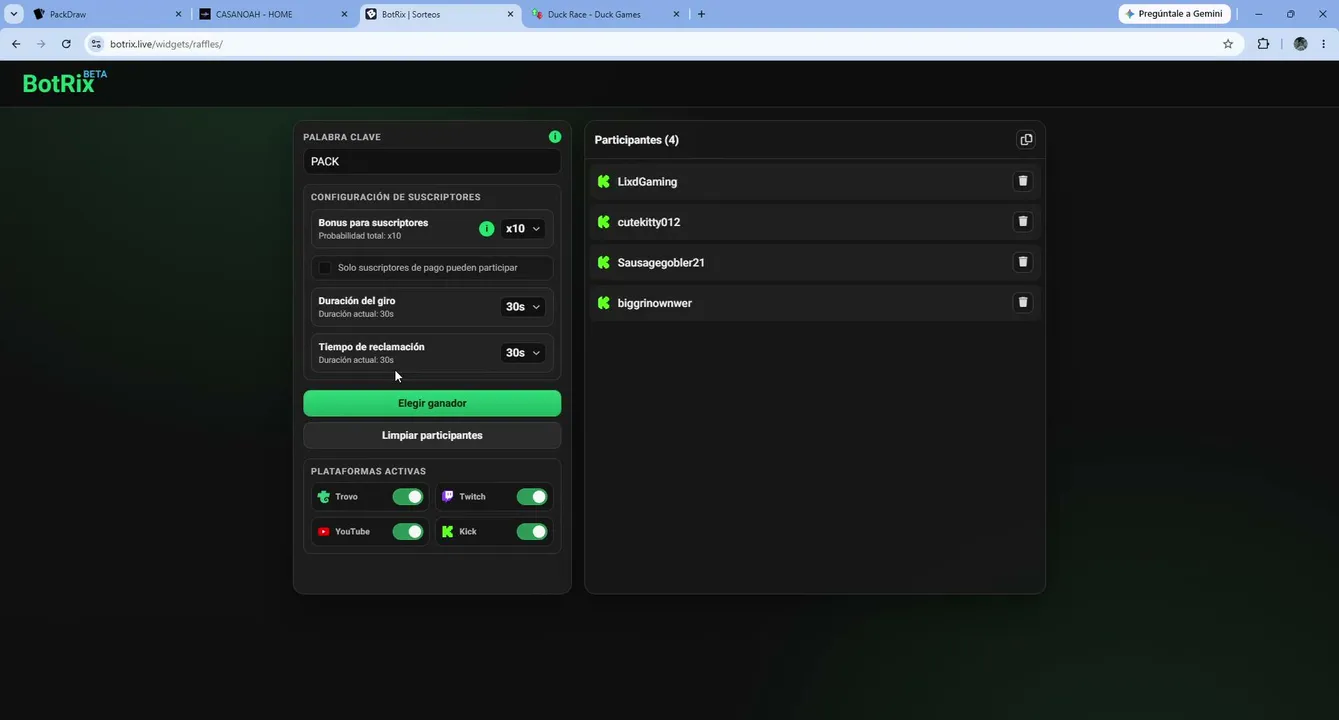
Task: Go back with browser back arrow
Action: [x=16, y=44]
